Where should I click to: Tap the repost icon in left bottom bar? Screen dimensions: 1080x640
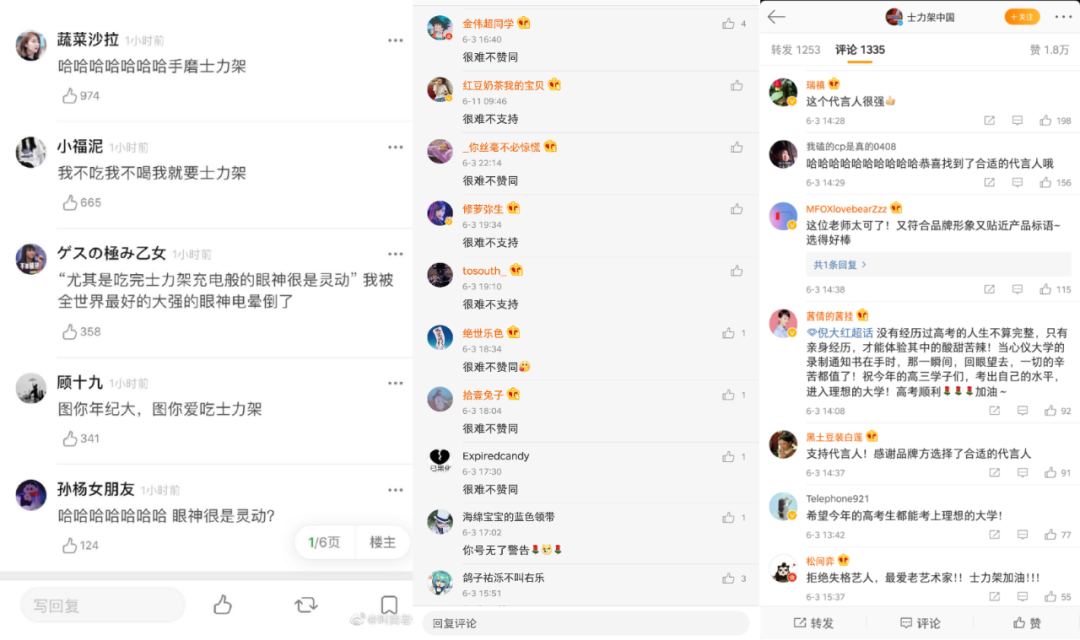(306, 605)
